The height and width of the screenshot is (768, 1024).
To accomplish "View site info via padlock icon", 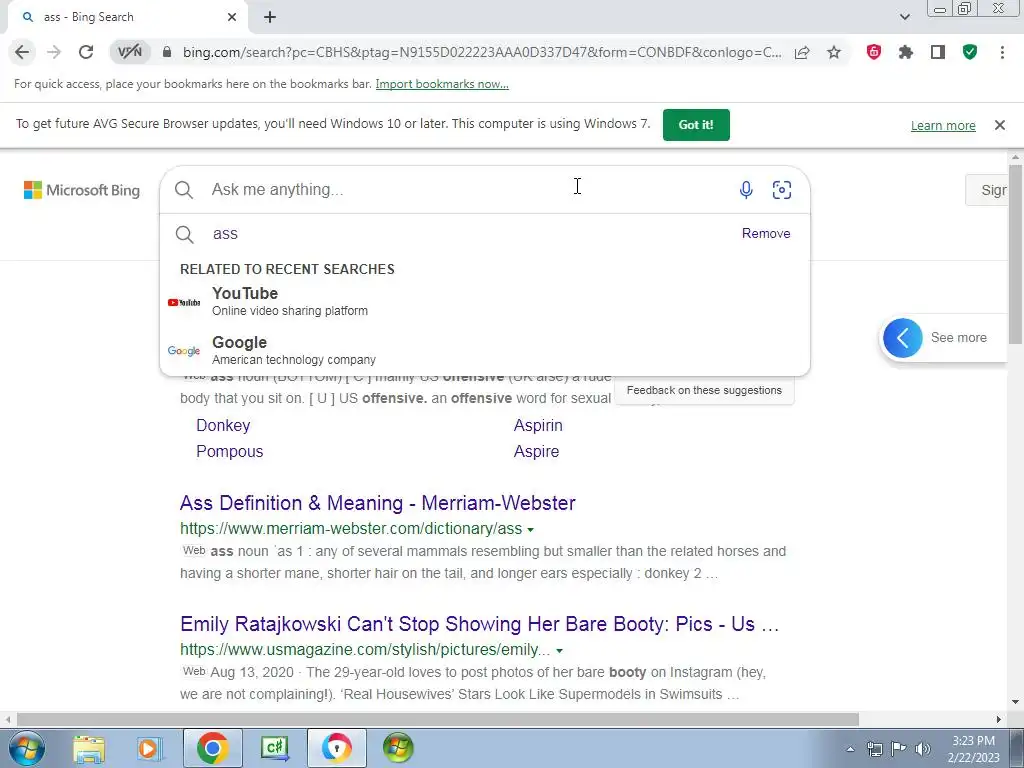I will click(x=167, y=52).
